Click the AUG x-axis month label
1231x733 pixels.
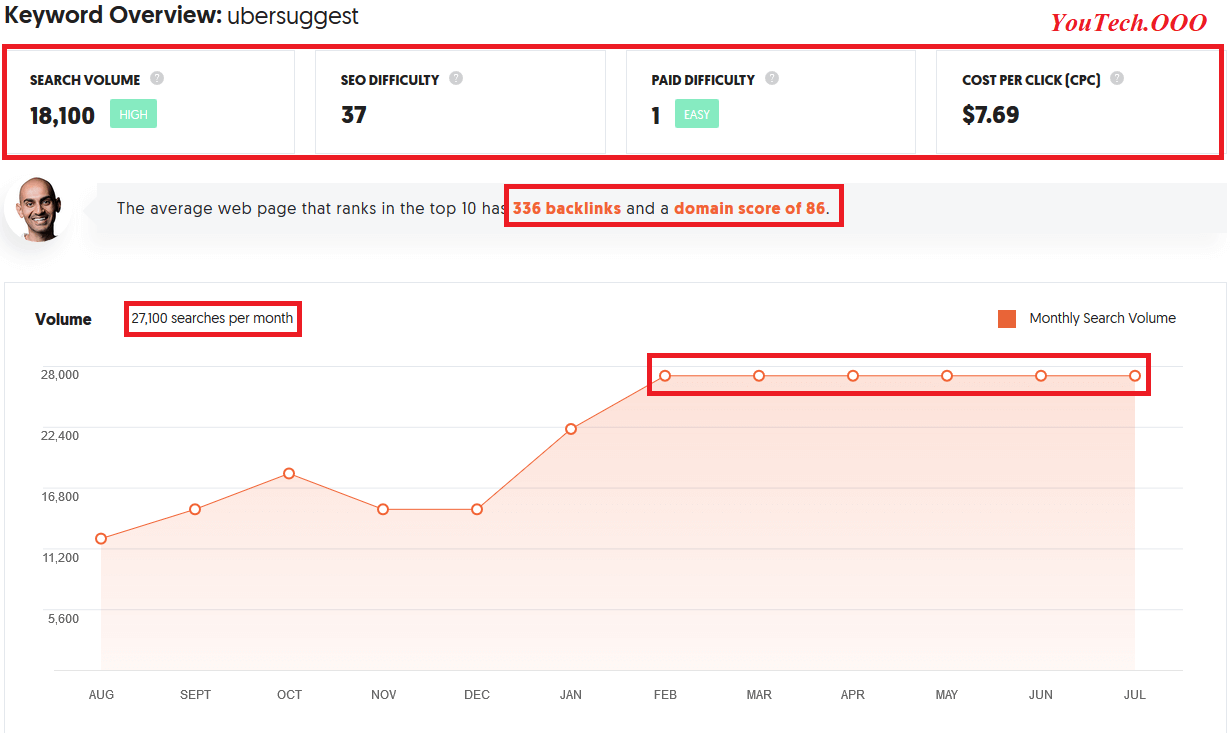point(101,695)
